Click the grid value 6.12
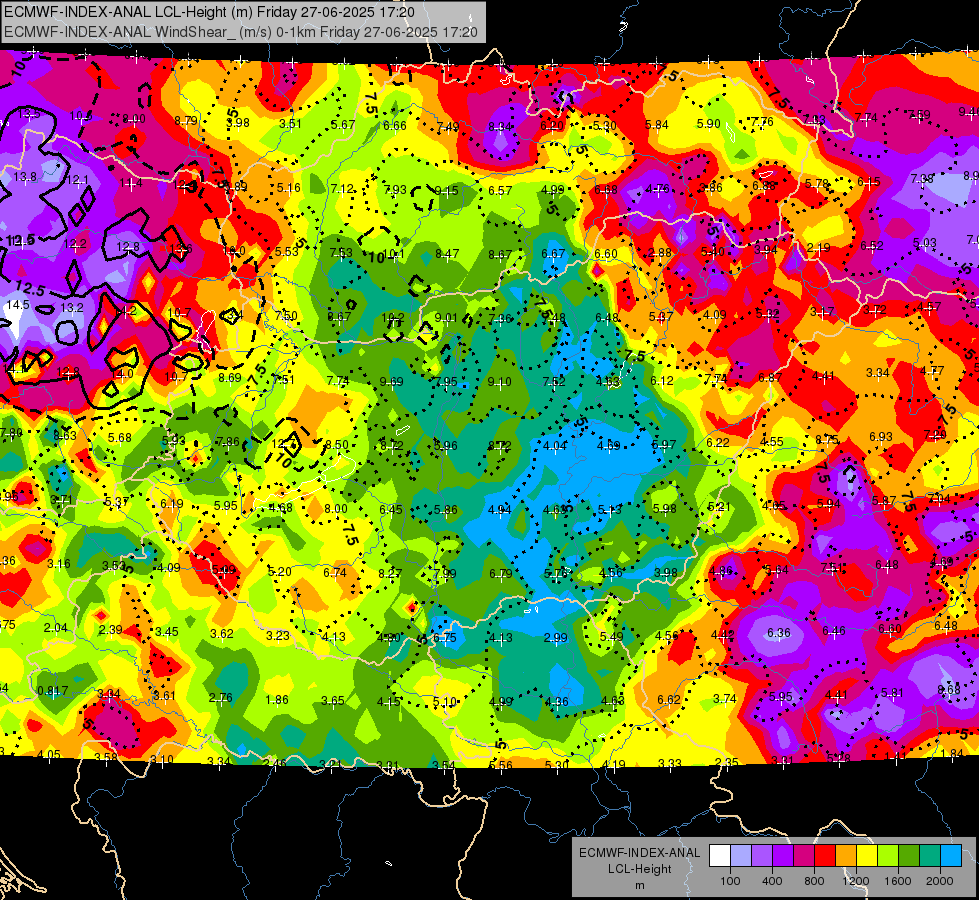This screenshot has height=900, width=979. 662,380
